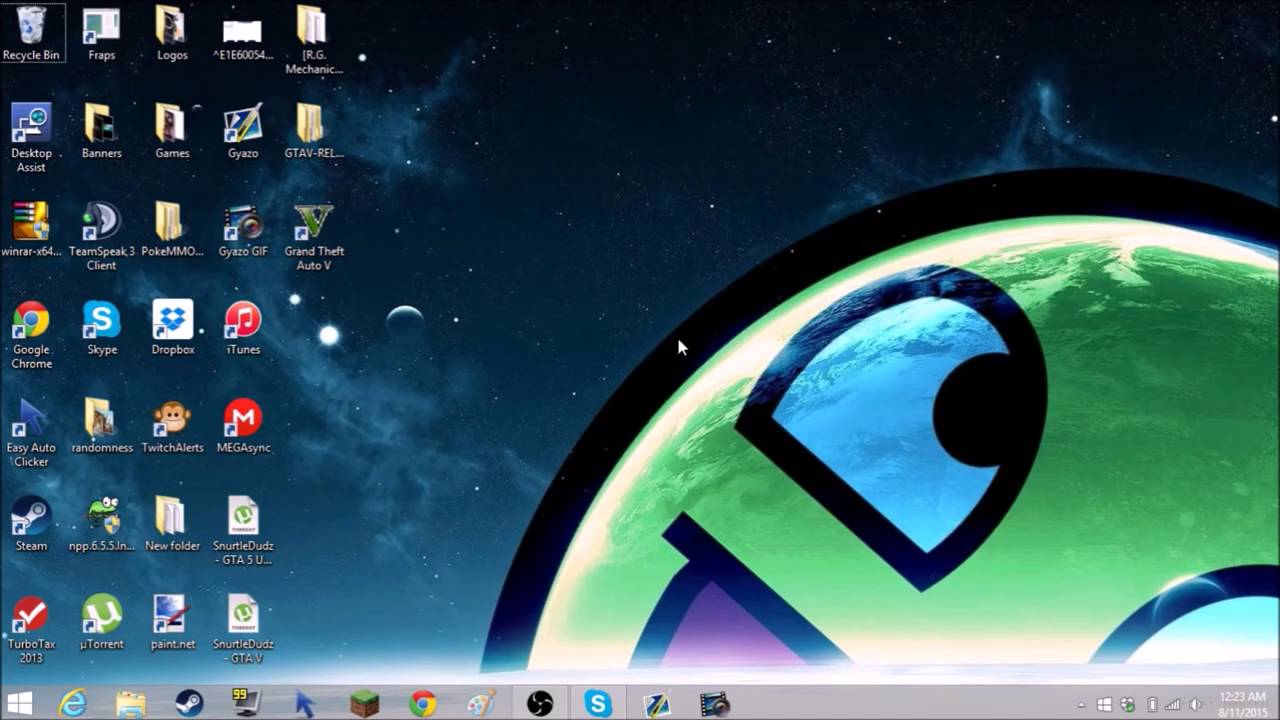
Task: Select the Games folder on desktop
Action: pyautogui.click(x=172, y=131)
